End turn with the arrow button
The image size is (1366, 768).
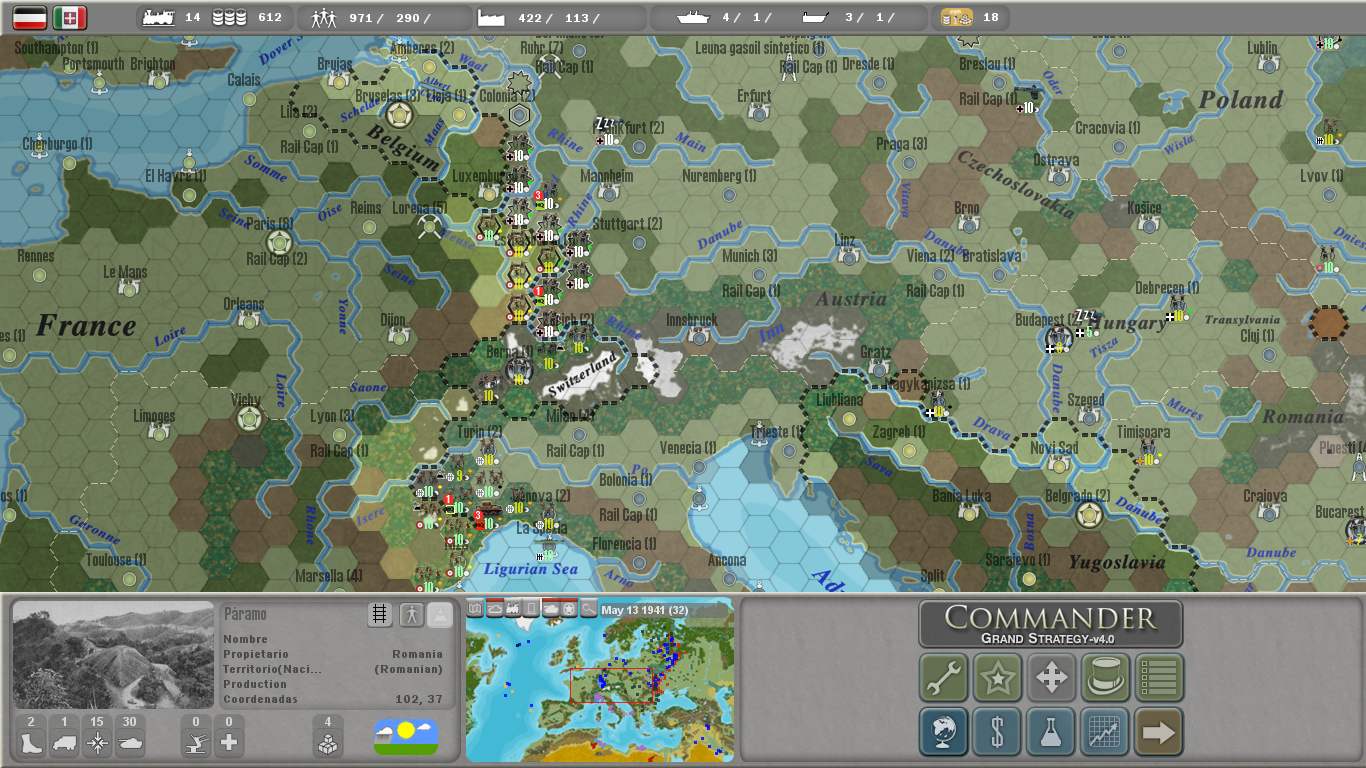[1160, 732]
